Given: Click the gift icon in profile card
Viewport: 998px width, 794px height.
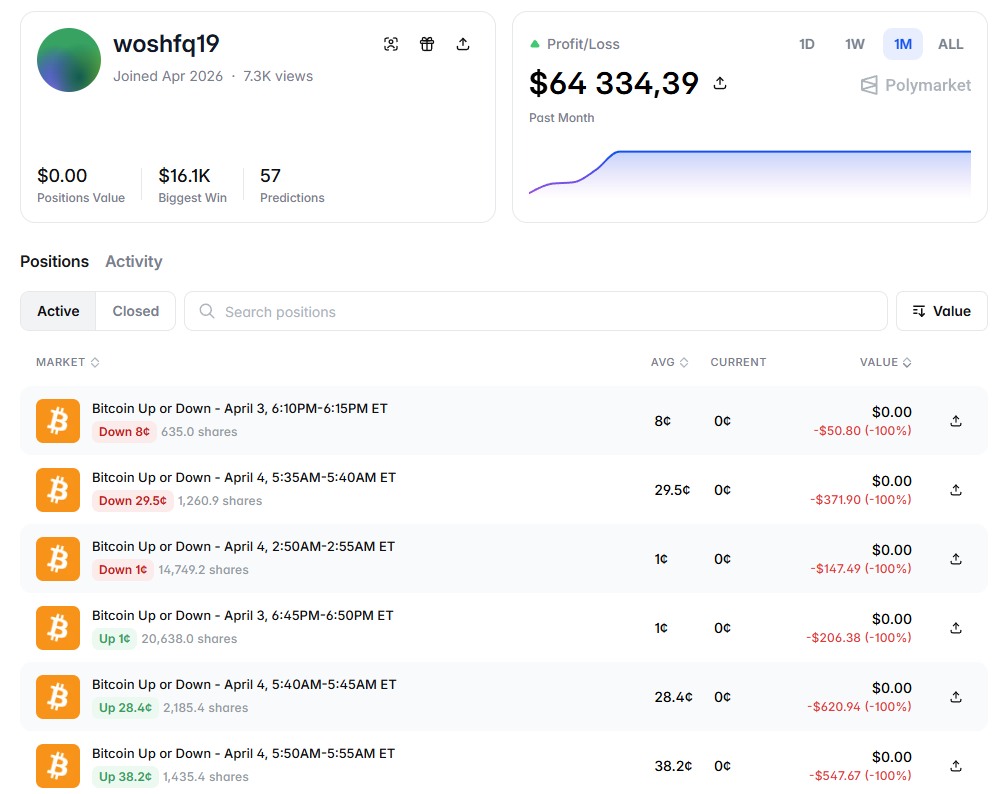Looking at the screenshot, I should click(x=427, y=44).
